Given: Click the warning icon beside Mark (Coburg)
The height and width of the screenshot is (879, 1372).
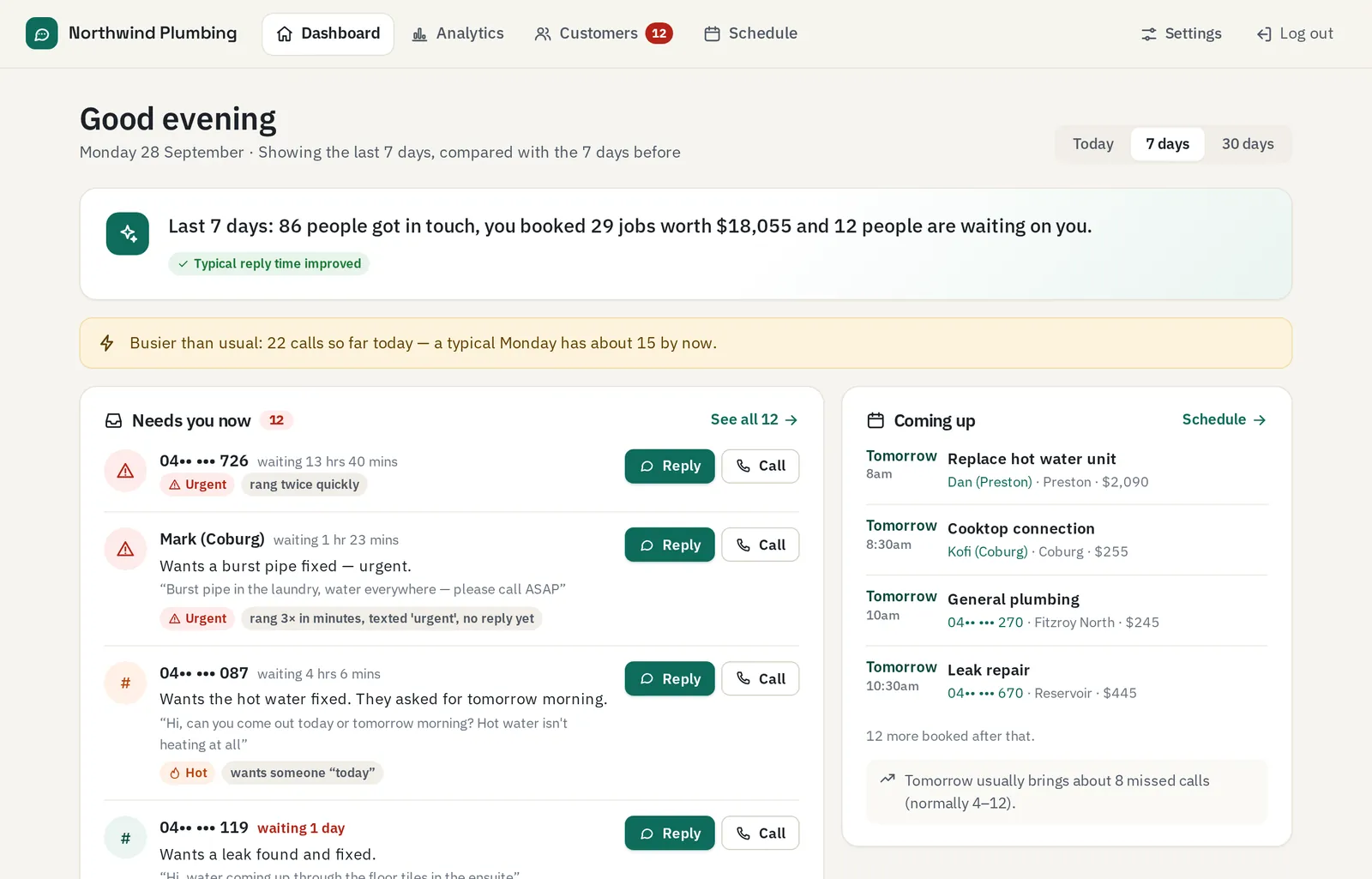Looking at the screenshot, I should pos(125,549).
